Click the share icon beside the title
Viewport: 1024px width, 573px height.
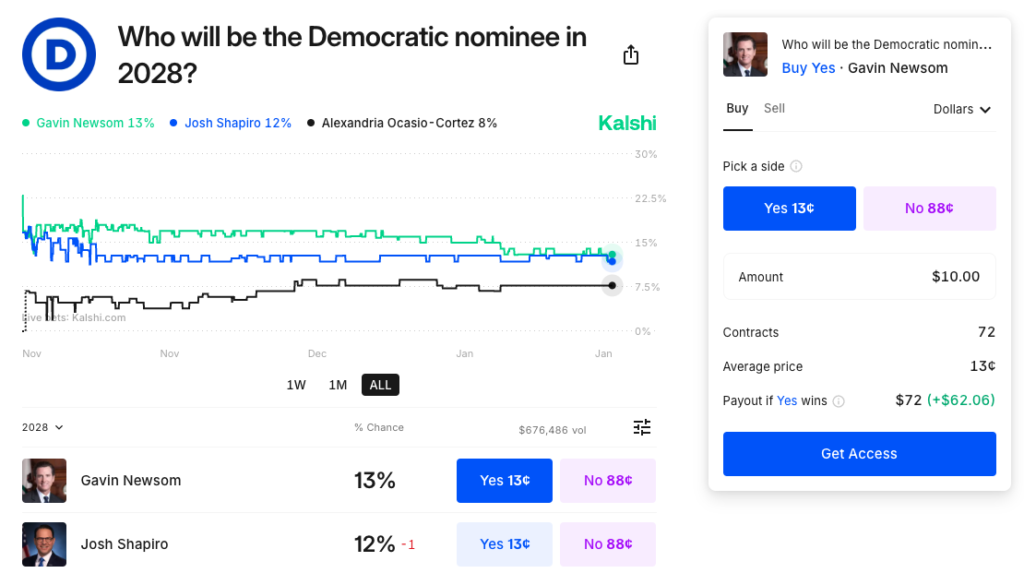pos(630,55)
